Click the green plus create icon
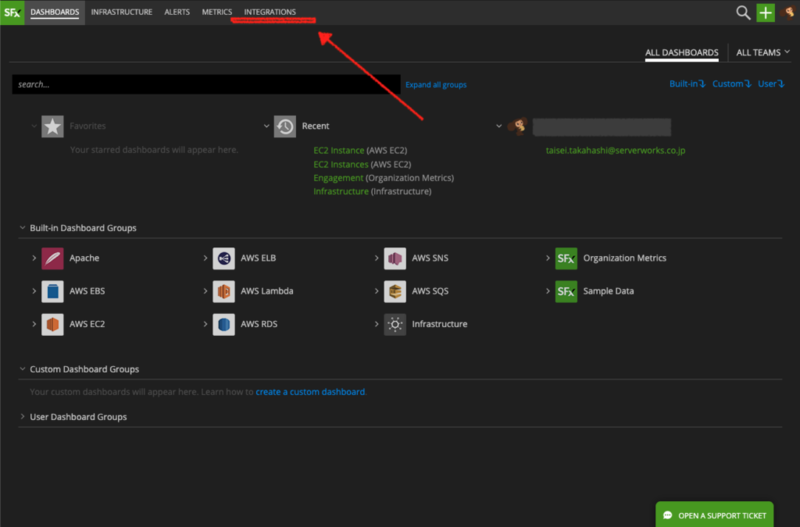This screenshot has width=800, height=527. pyautogui.click(x=765, y=12)
